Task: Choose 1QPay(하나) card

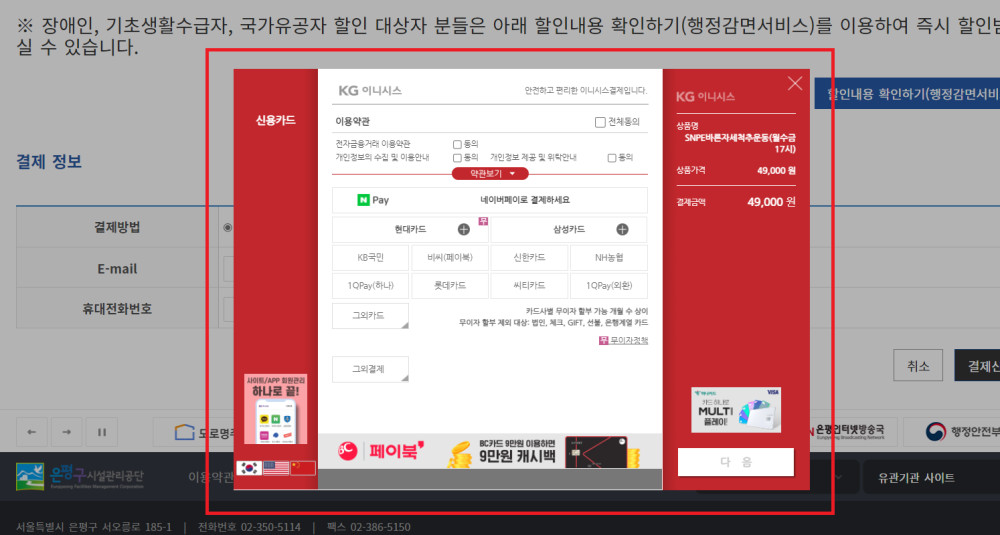Action: pos(371,286)
